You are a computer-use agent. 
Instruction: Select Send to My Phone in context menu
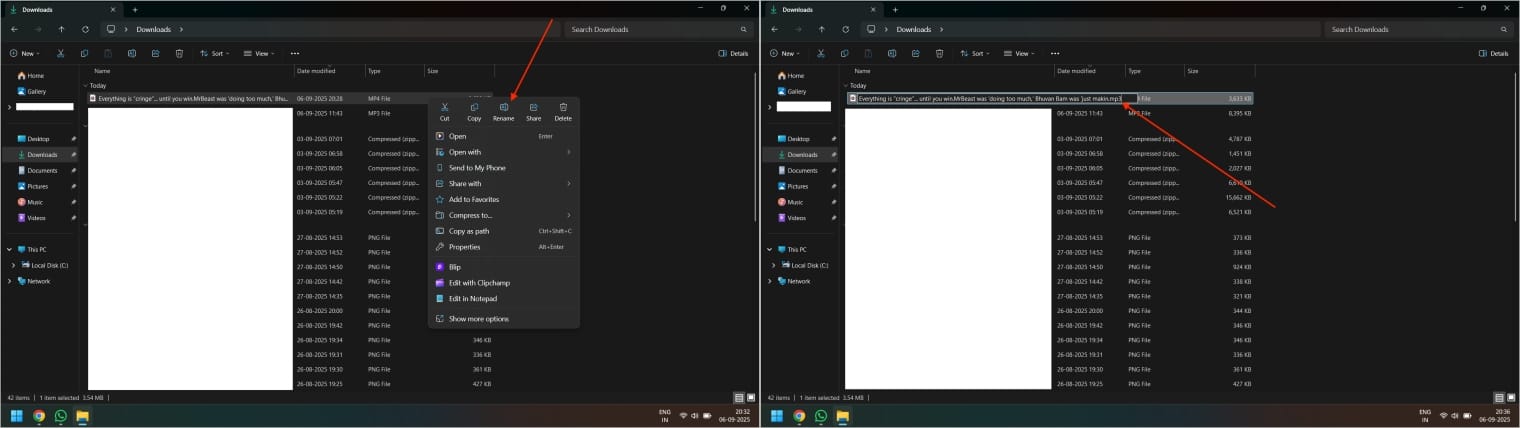click(x=503, y=168)
